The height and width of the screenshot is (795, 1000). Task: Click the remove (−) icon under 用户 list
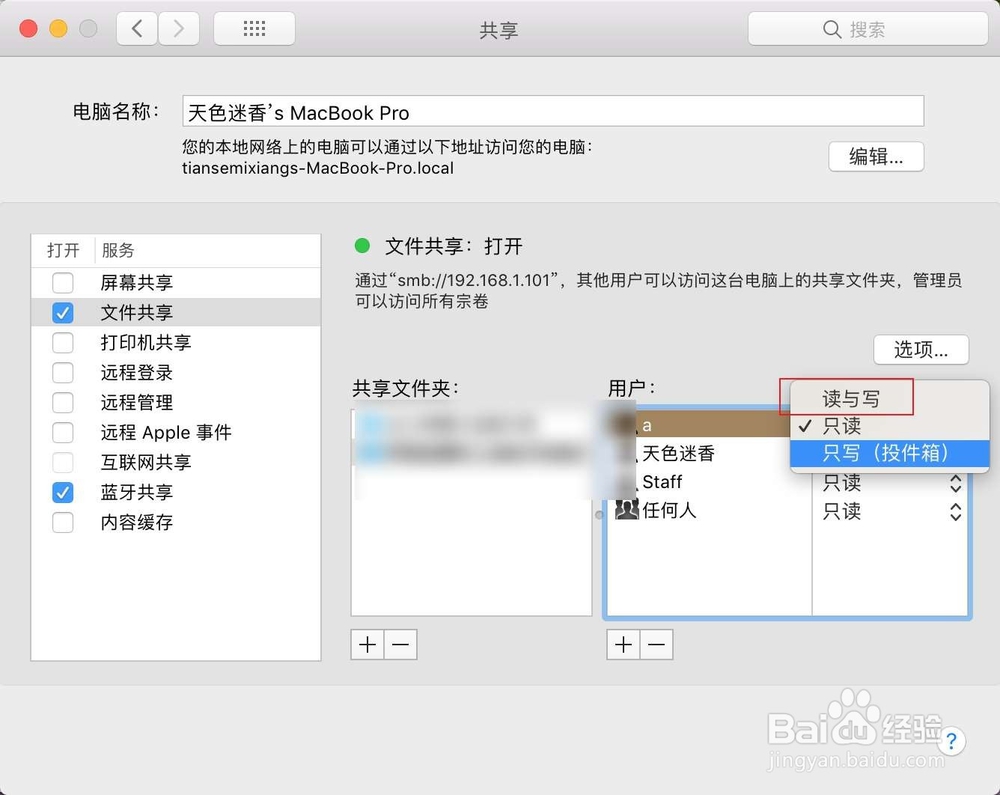(x=656, y=644)
